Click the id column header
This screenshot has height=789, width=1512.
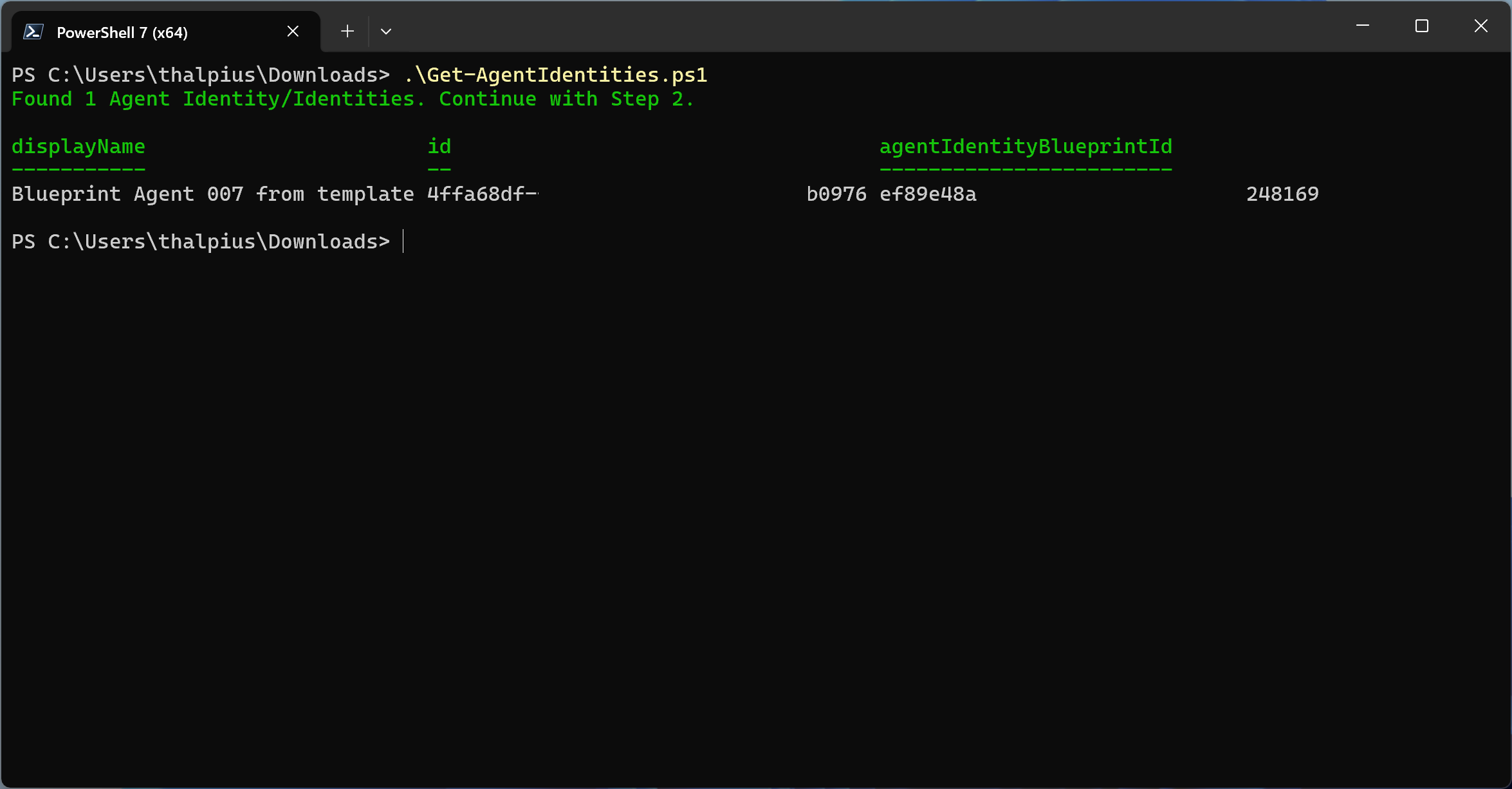(439, 147)
